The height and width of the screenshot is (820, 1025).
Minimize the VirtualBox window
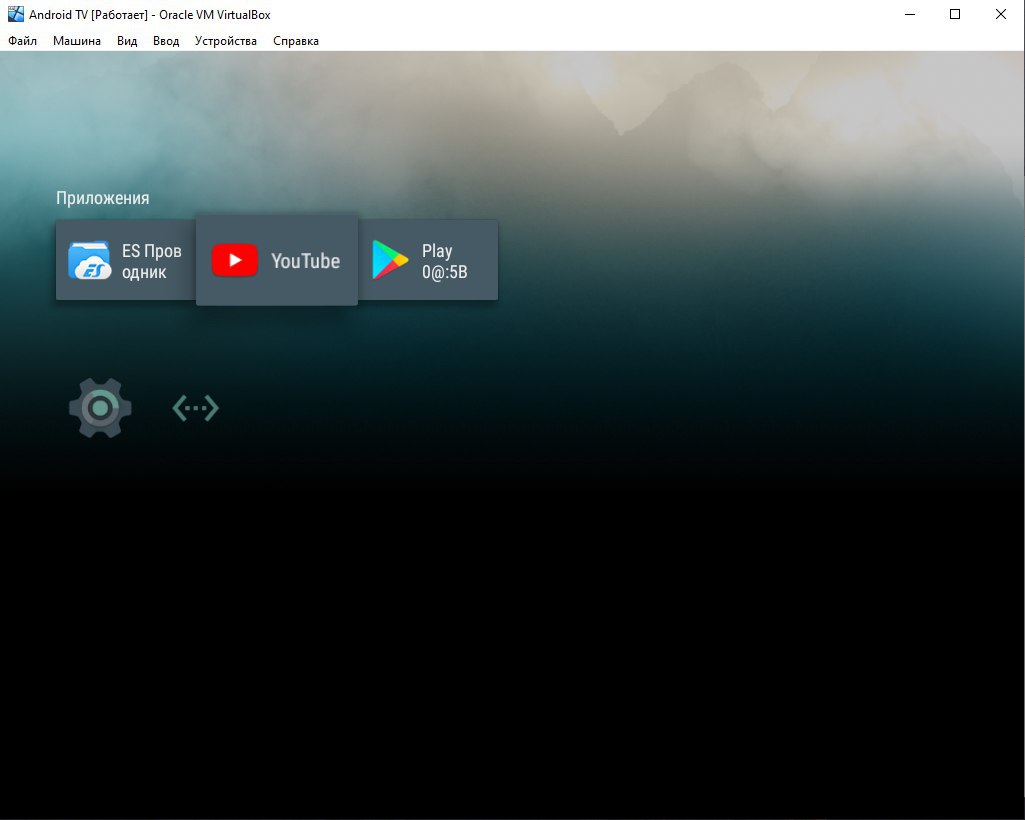click(x=910, y=14)
